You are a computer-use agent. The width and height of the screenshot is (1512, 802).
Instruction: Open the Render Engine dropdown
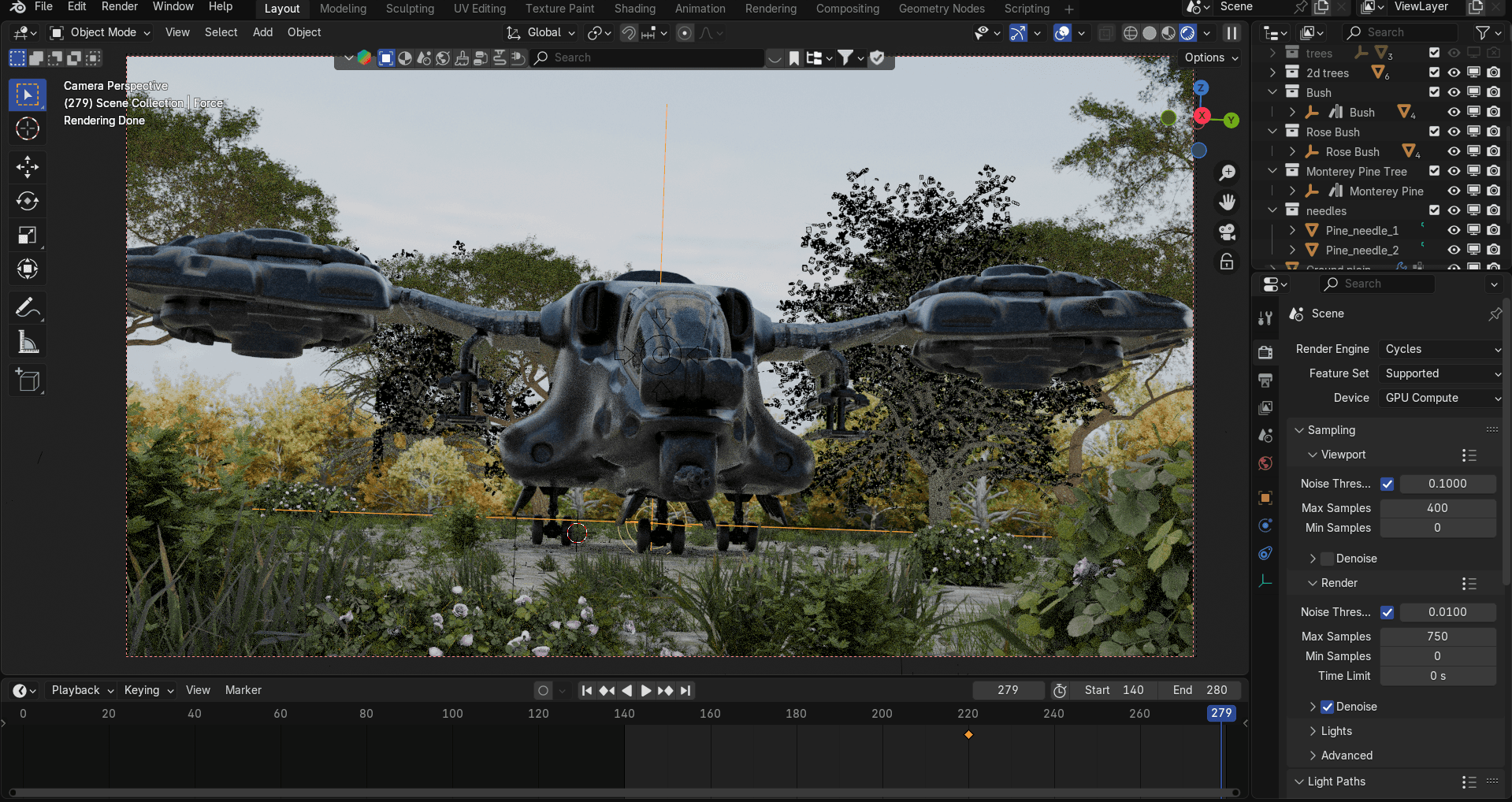tap(1442, 349)
